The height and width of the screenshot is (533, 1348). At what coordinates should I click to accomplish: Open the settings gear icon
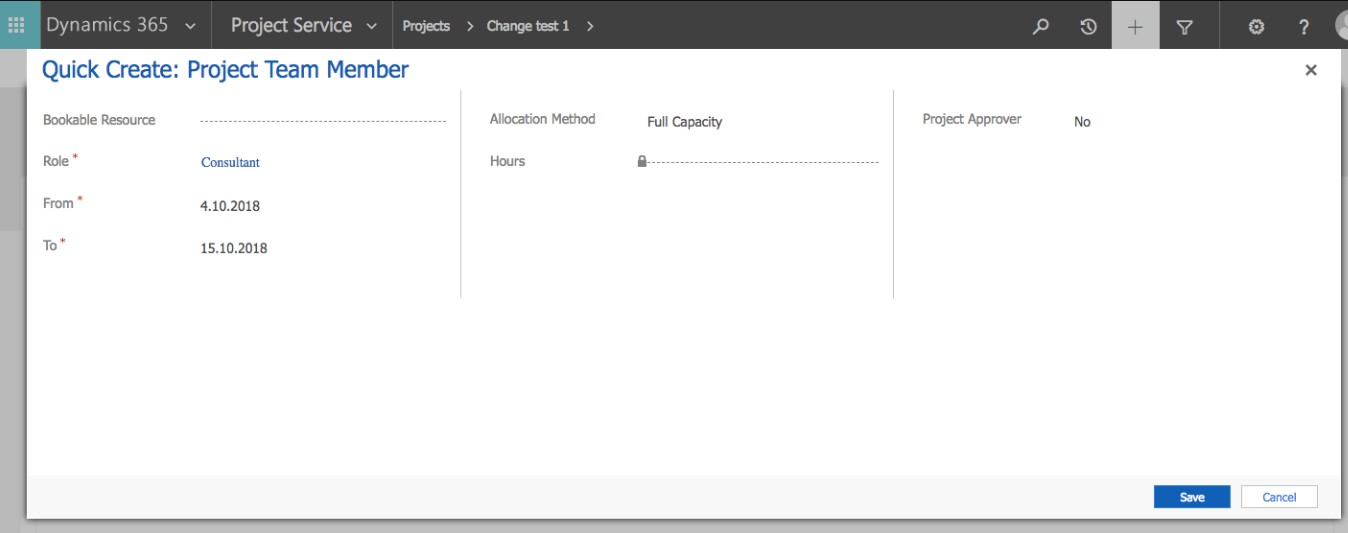tap(1256, 27)
